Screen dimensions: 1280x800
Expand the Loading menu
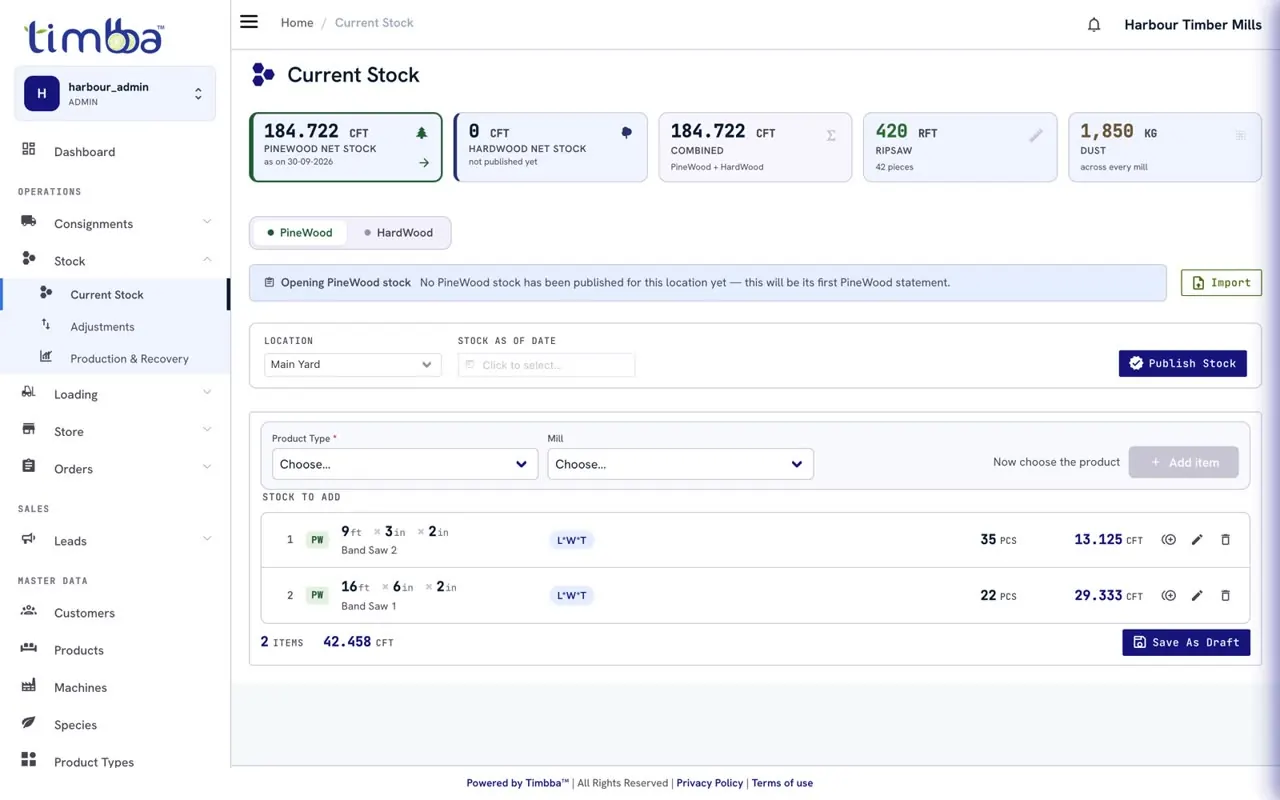pos(116,394)
